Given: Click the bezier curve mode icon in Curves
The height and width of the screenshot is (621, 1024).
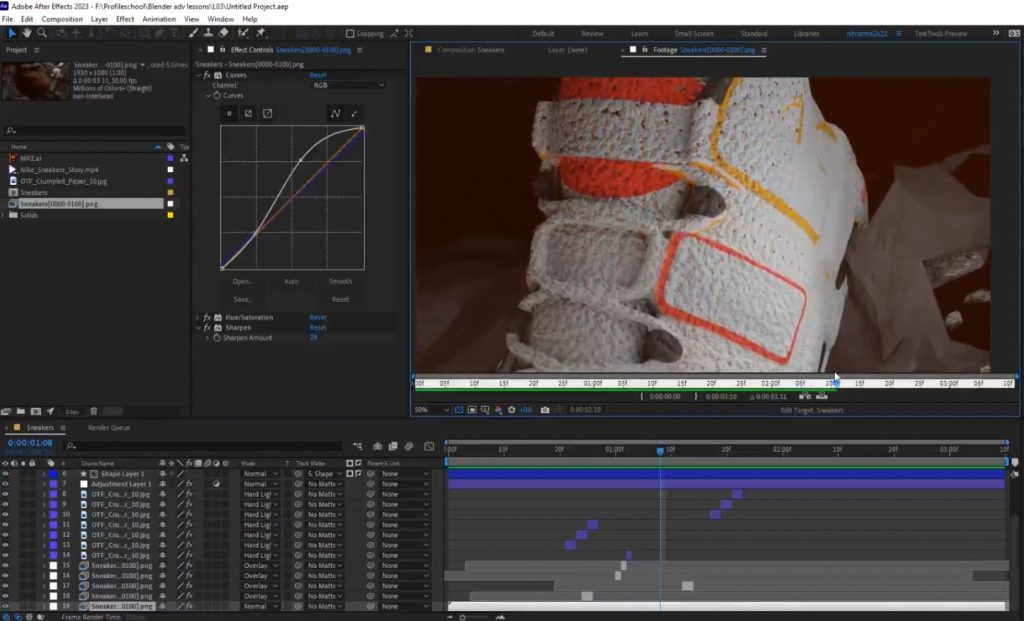Looking at the screenshot, I should point(335,114).
